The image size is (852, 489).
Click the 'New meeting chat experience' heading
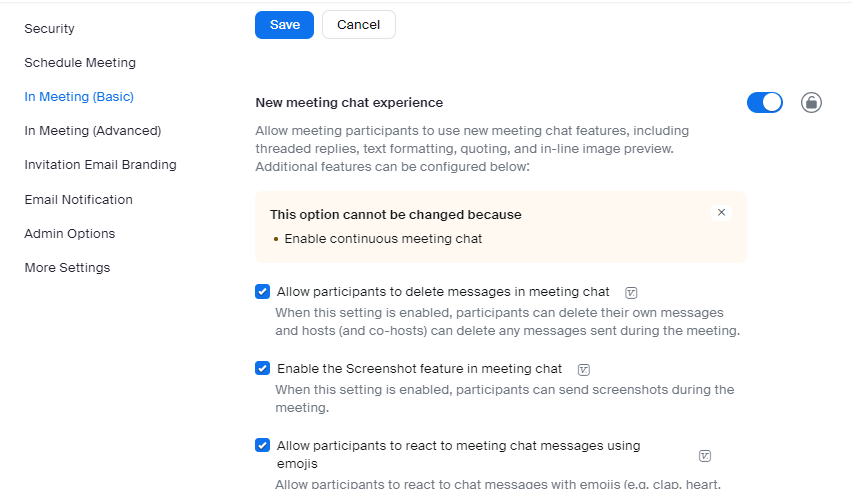349,103
